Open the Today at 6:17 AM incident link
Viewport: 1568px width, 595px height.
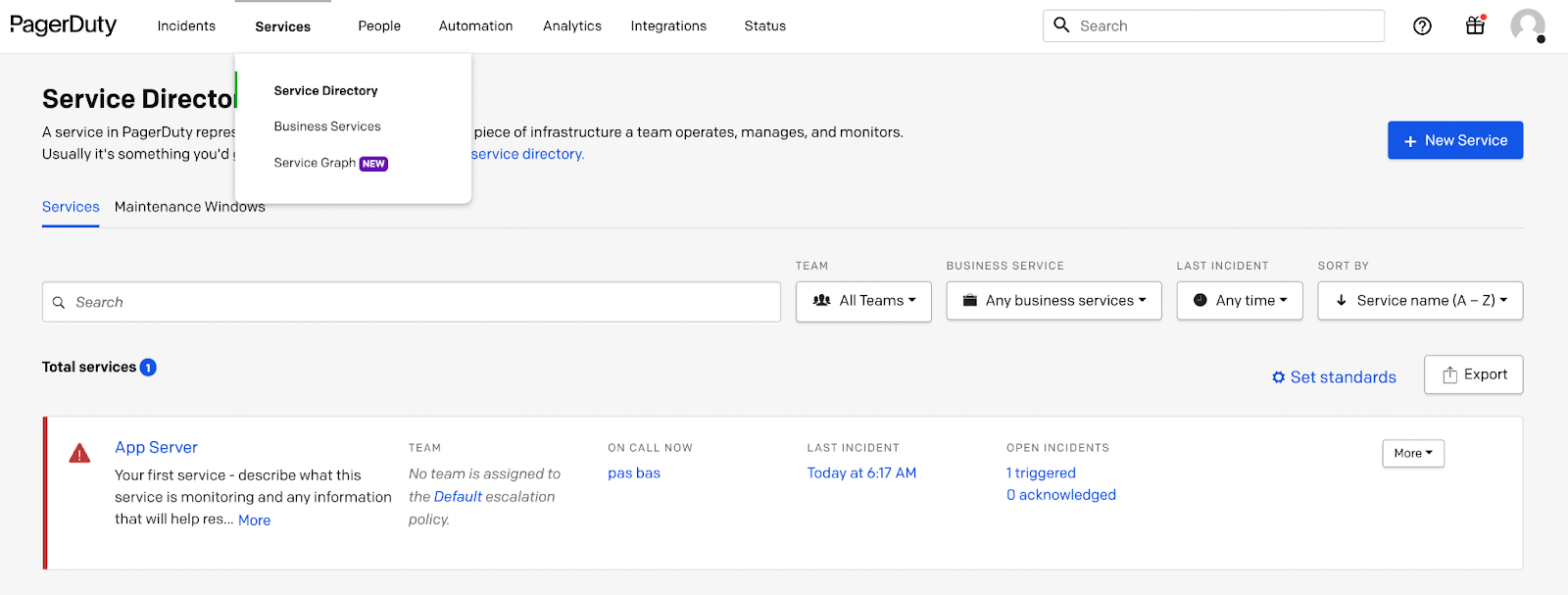[861, 473]
